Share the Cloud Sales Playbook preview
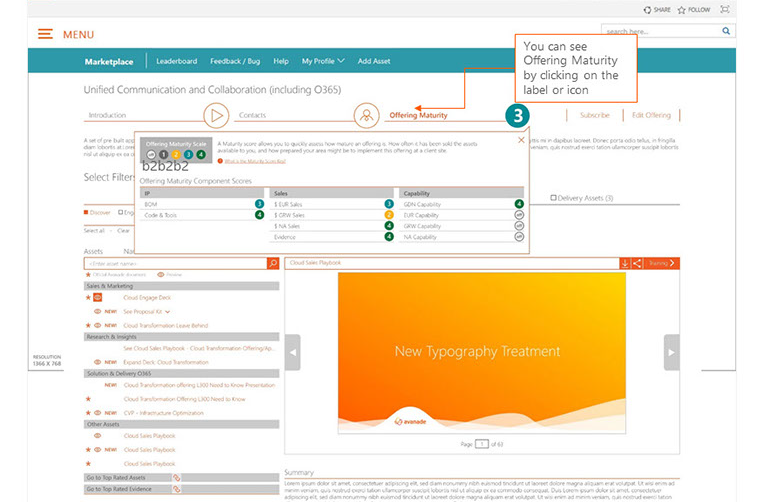763x502 pixels. 638,263
